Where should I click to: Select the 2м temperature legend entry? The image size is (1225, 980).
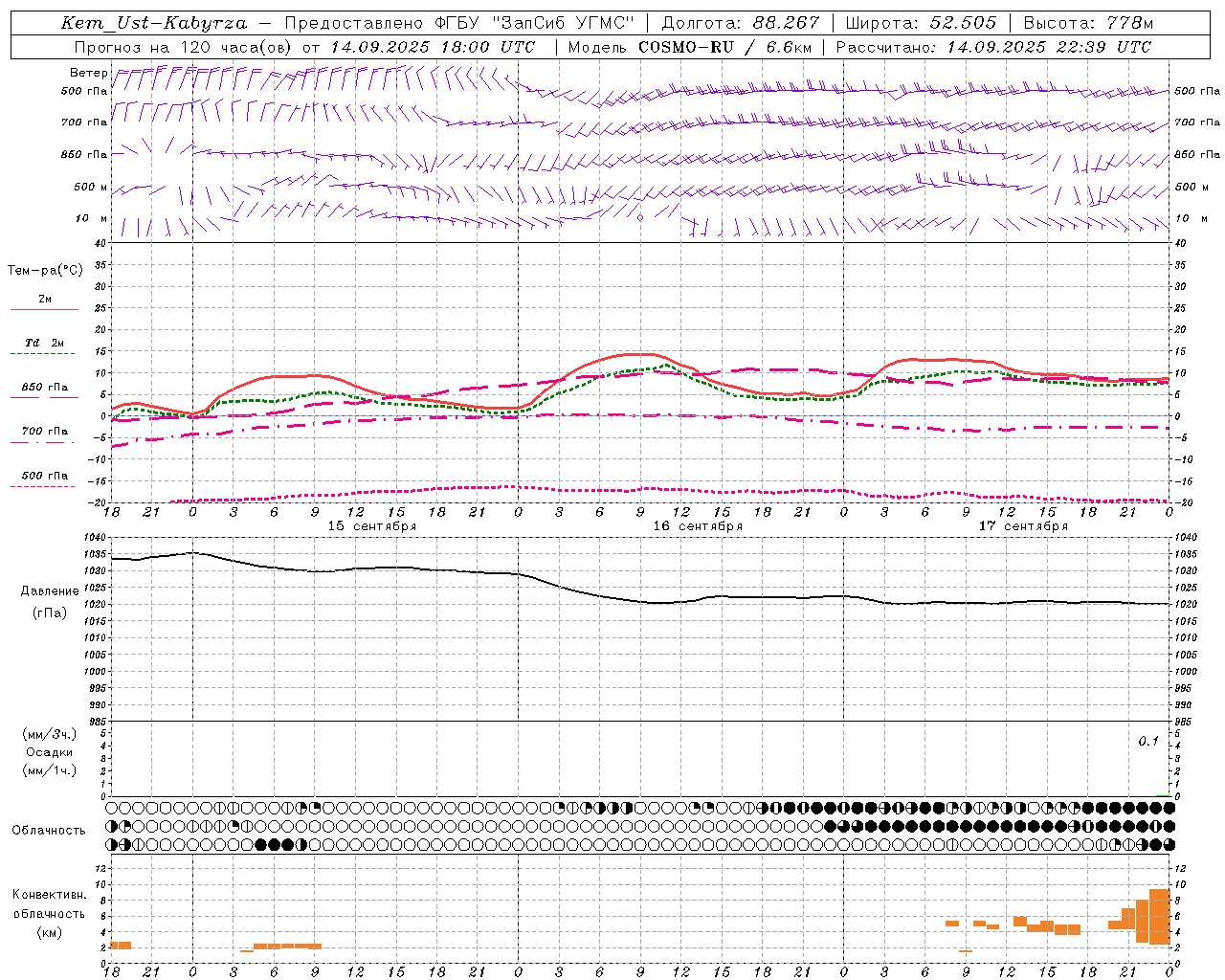(x=45, y=300)
